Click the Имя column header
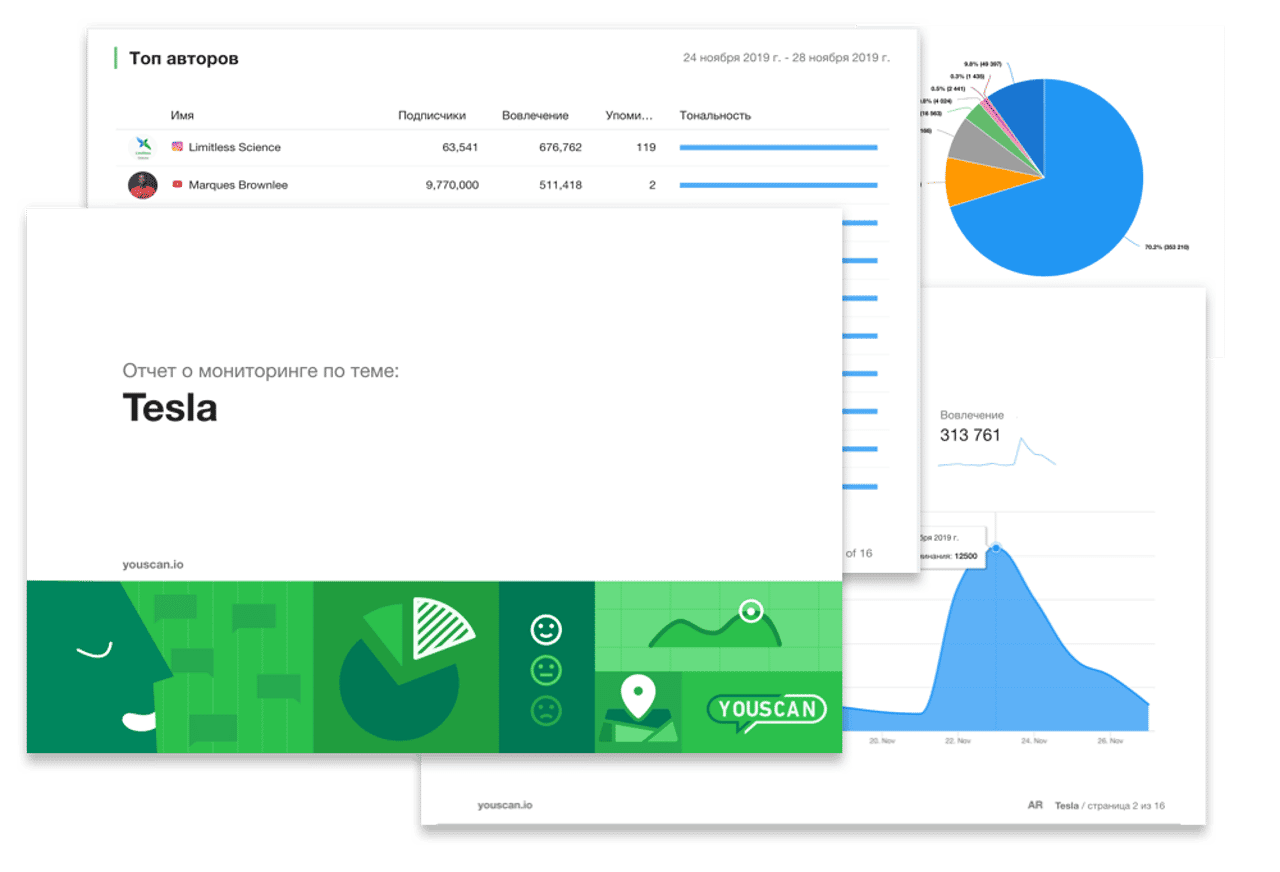The image size is (1280, 872). click(182, 115)
